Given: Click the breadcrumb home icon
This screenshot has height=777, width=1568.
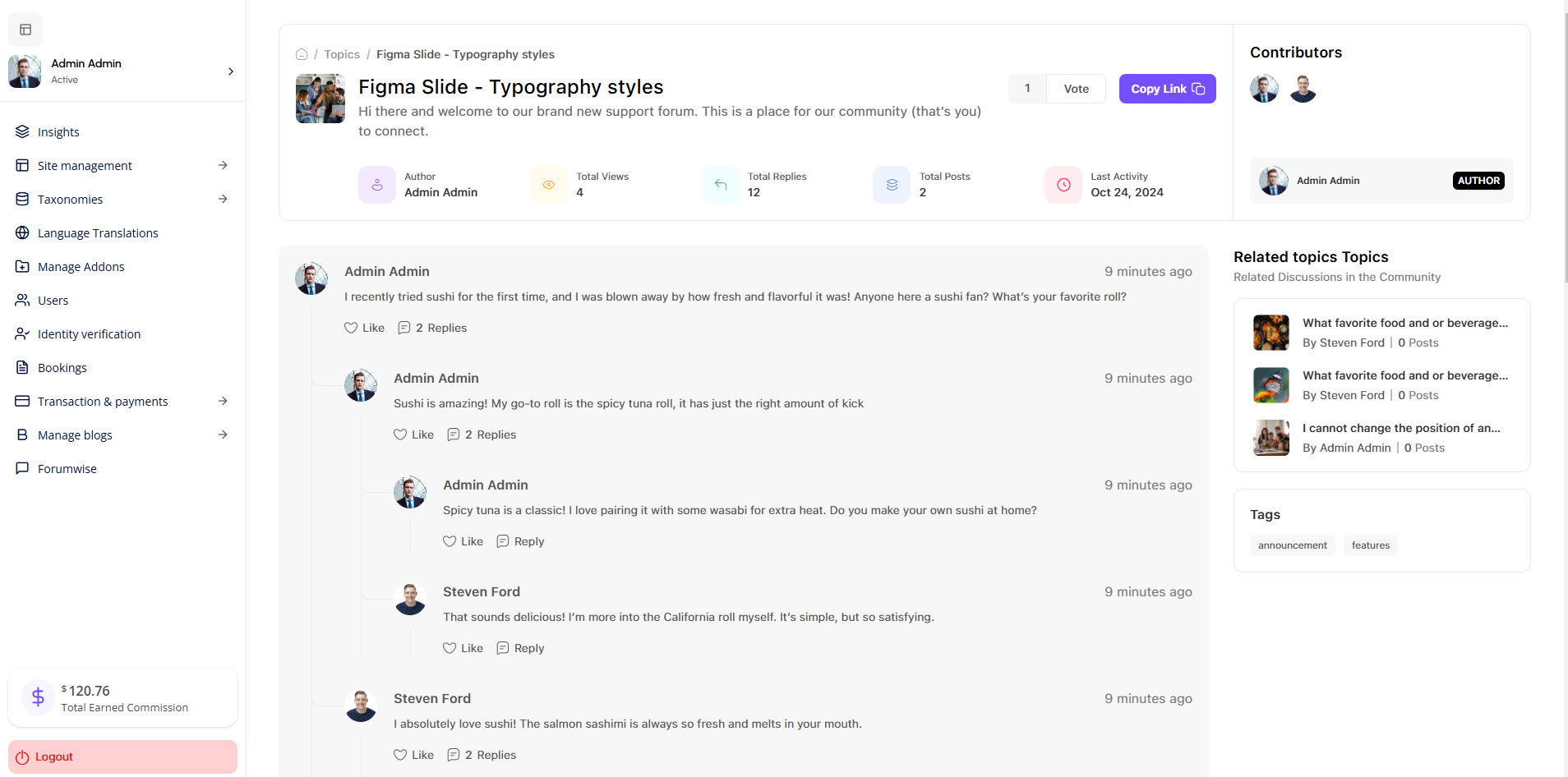Looking at the screenshot, I should coord(302,54).
